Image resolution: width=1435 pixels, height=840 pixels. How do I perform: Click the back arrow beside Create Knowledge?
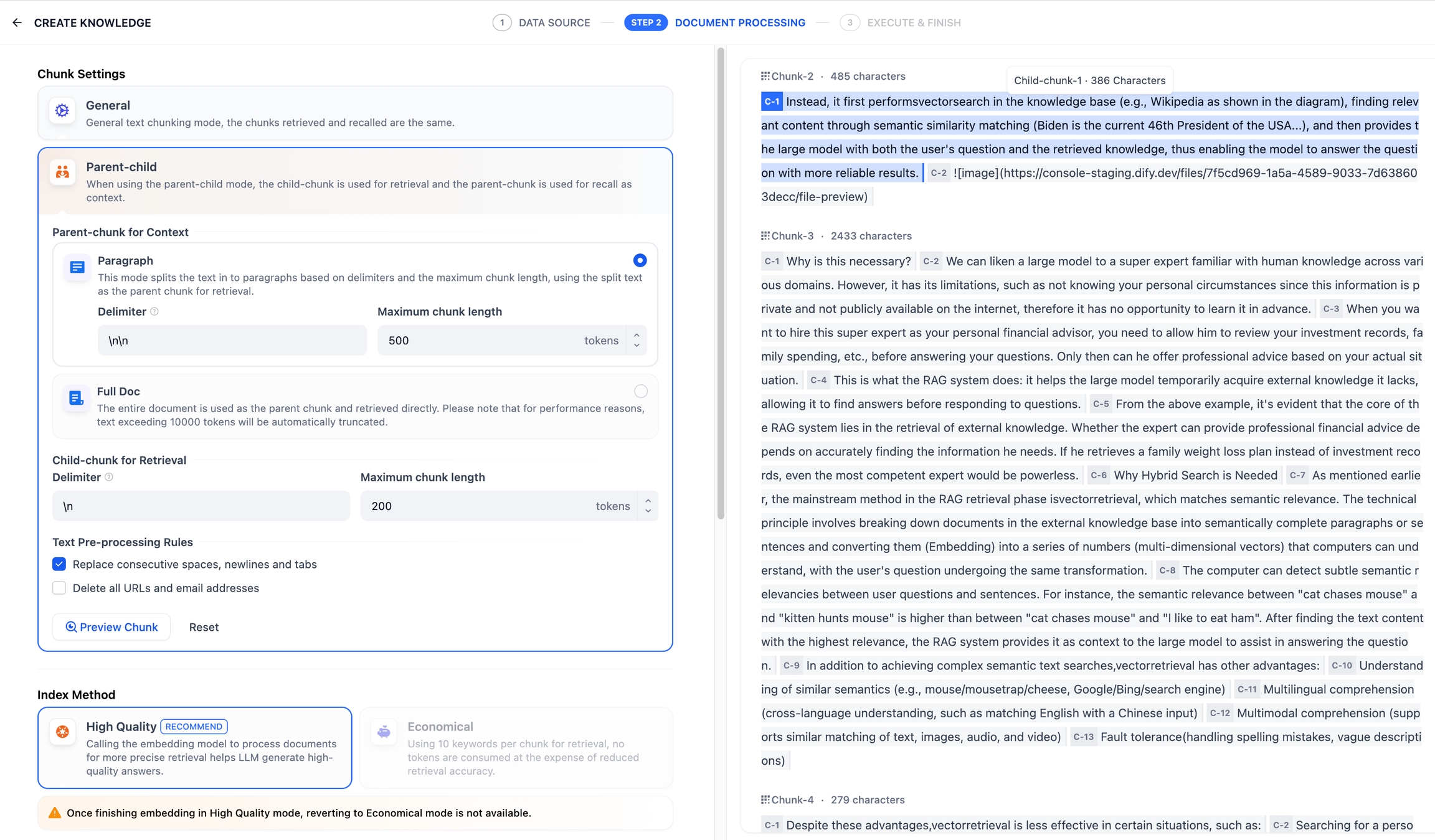17,22
